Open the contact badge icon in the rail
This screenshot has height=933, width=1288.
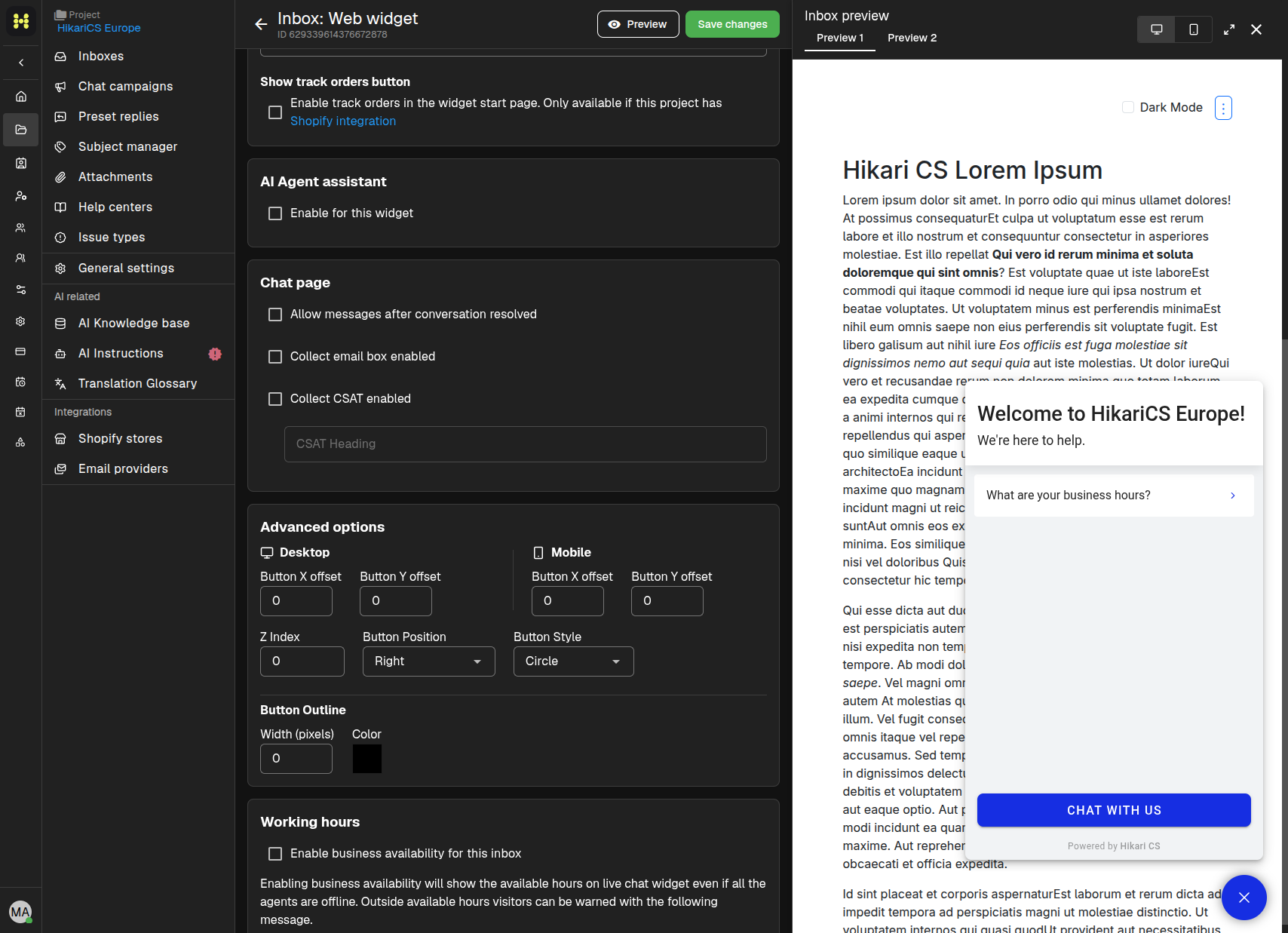click(x=21, y=163)
